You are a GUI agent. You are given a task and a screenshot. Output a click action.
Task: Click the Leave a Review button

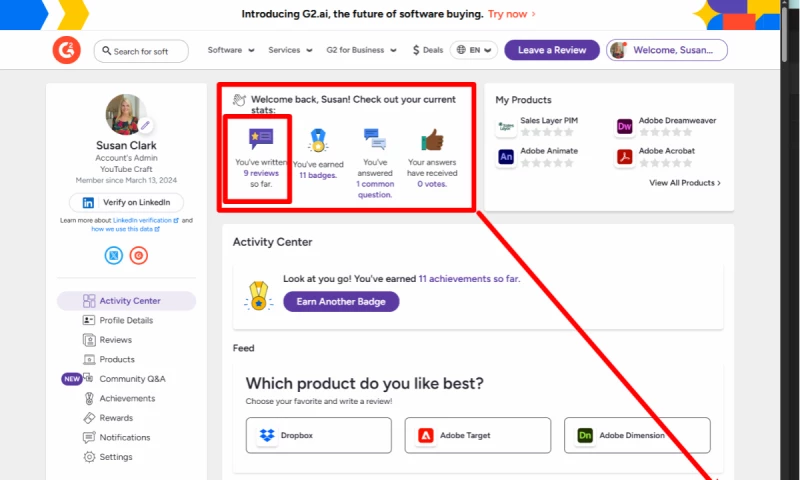[551, 50]
